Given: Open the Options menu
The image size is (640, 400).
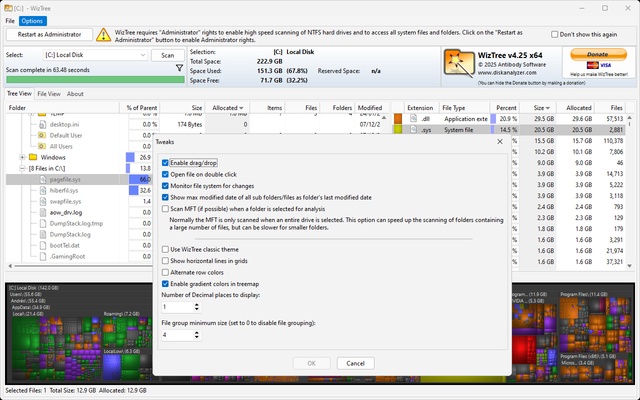Looking at the screenshot, I should 32,21.
